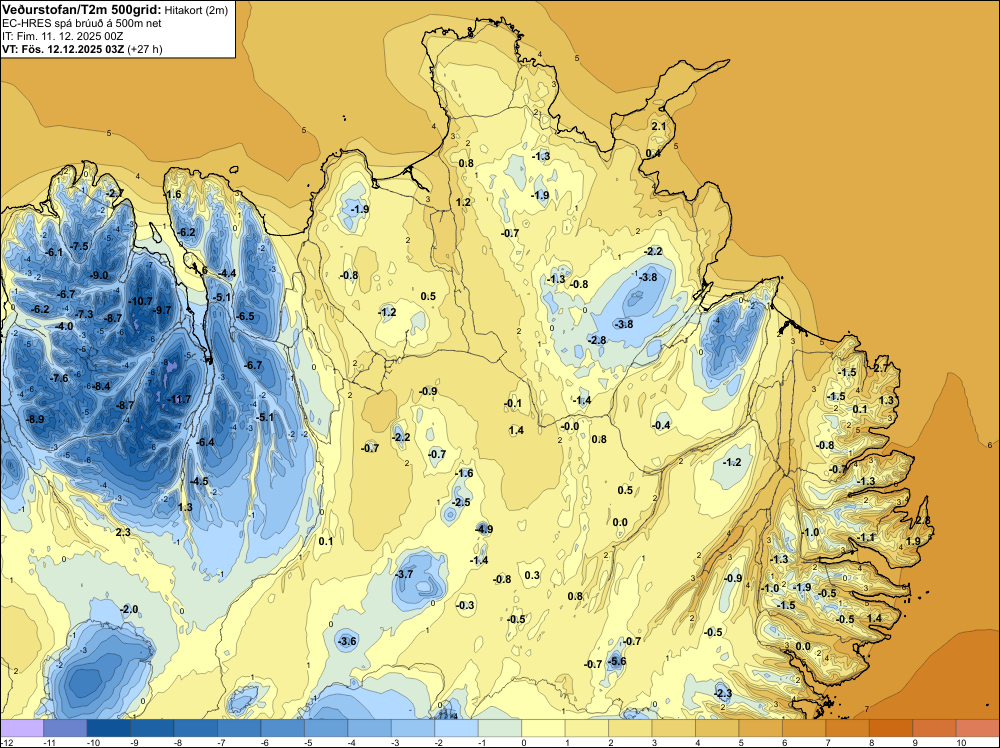This screenshot has width=1000, height=748.
Task: Click the valid time "VT: Fös. 12.12.2025 03Z"
Action: [63, 49]
